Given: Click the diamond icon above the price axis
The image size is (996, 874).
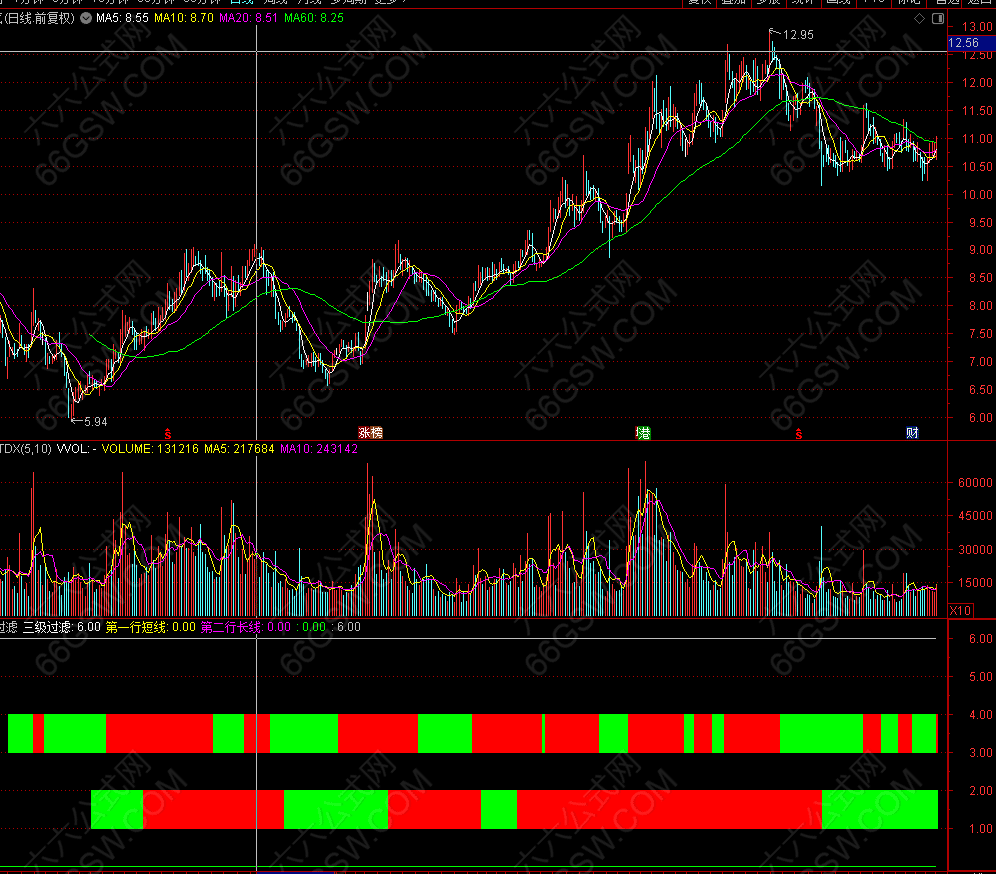Looking at the screenshot, I should tap(919, 18).
